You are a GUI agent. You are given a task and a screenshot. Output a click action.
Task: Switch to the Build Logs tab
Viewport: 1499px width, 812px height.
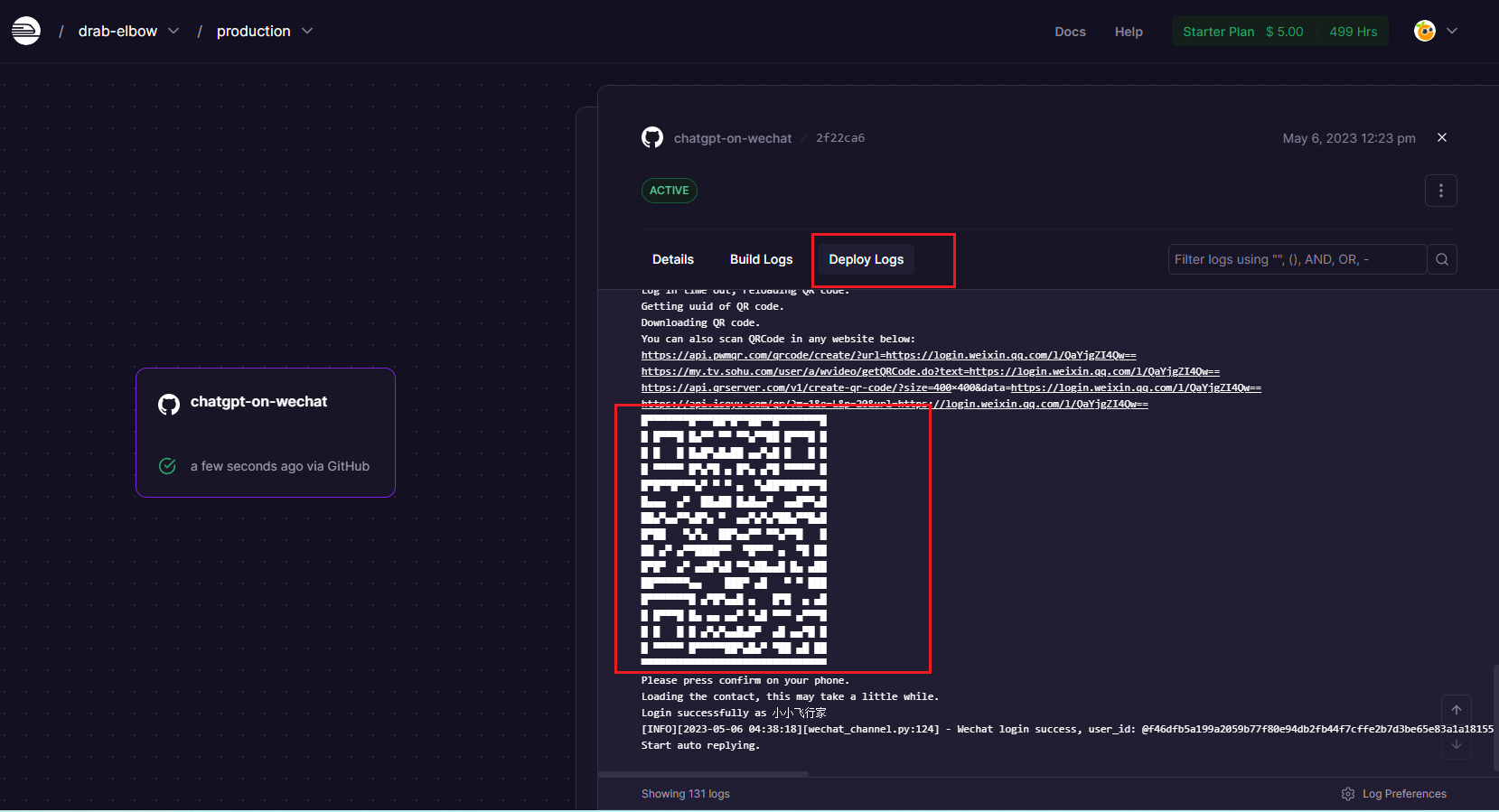point(762,259)
